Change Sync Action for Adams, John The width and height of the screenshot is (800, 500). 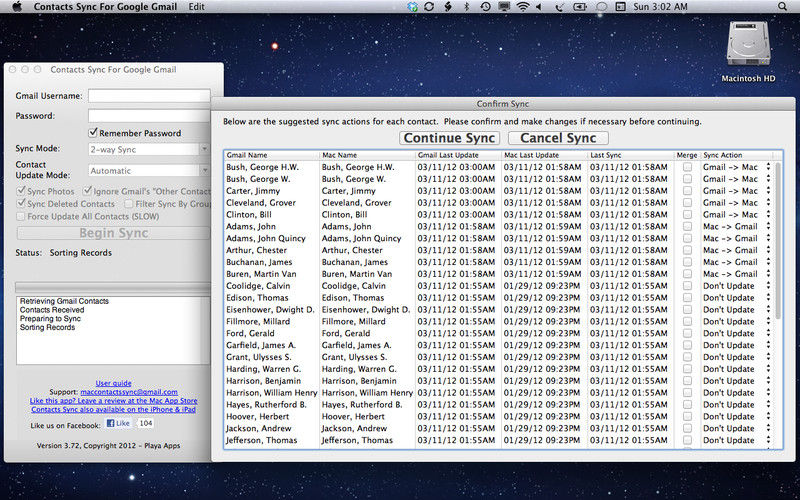point(736,227)
